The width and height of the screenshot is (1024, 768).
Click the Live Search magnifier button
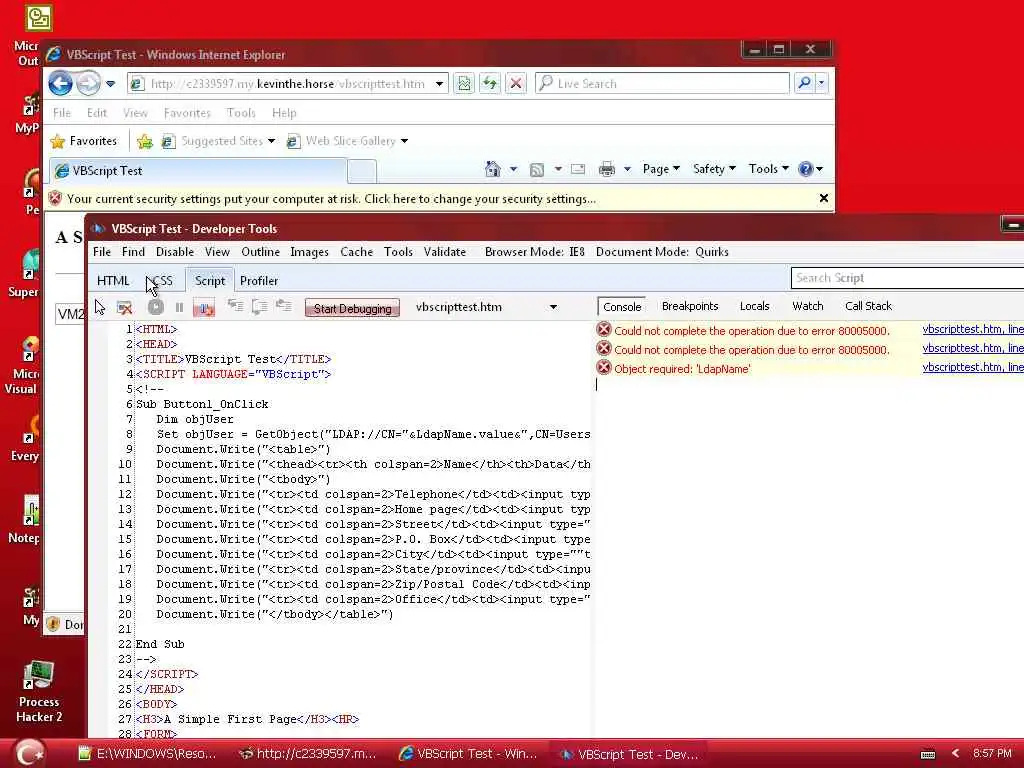point(805,83)
